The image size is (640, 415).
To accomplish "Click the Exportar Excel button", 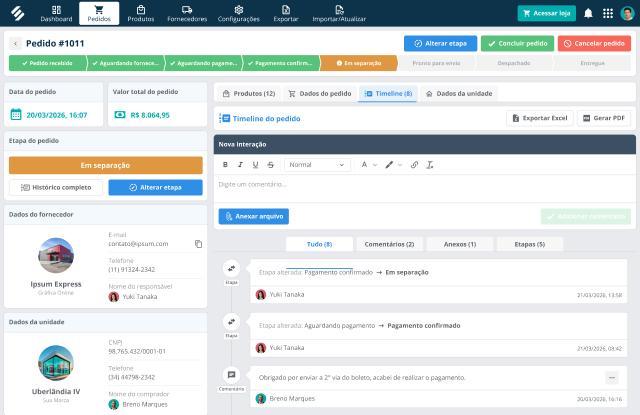I will (x=540, y=118).
